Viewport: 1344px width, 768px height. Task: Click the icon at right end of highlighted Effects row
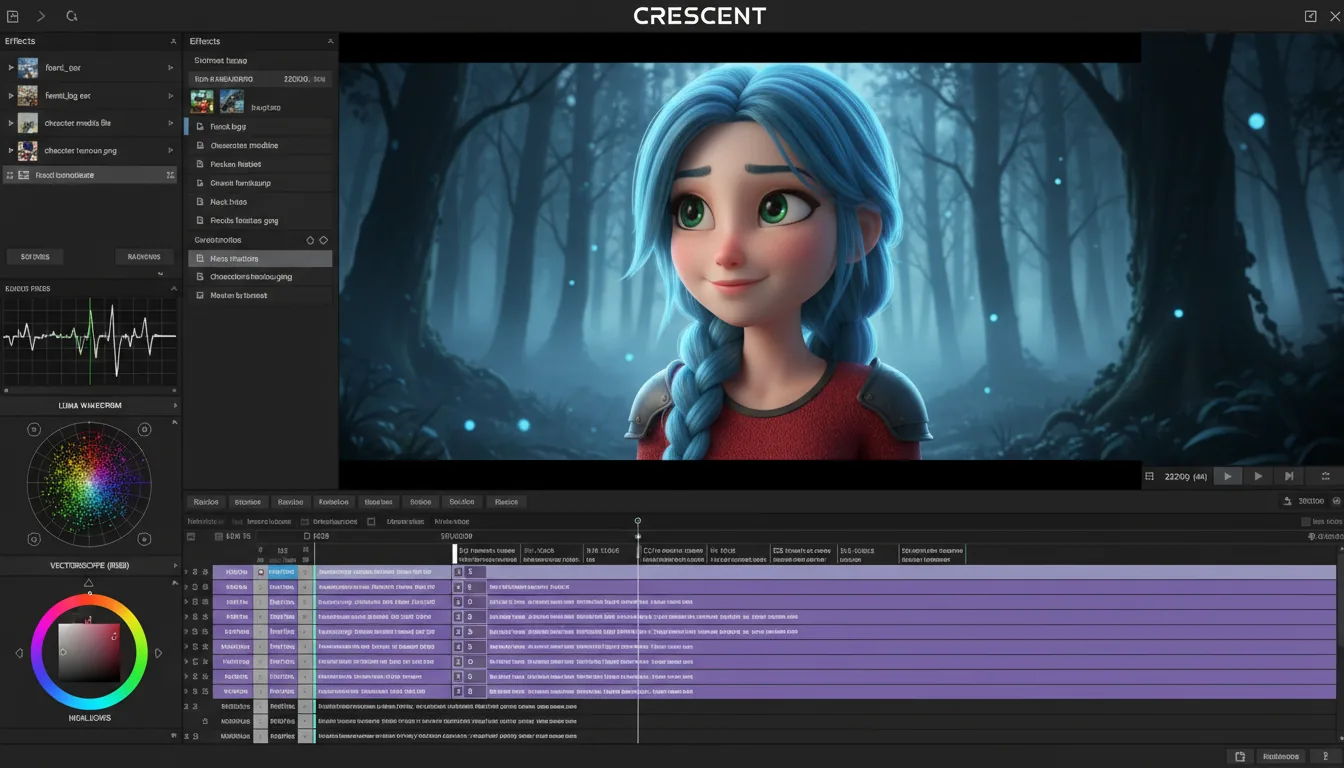pyautogui.click(x=170, y=175)
